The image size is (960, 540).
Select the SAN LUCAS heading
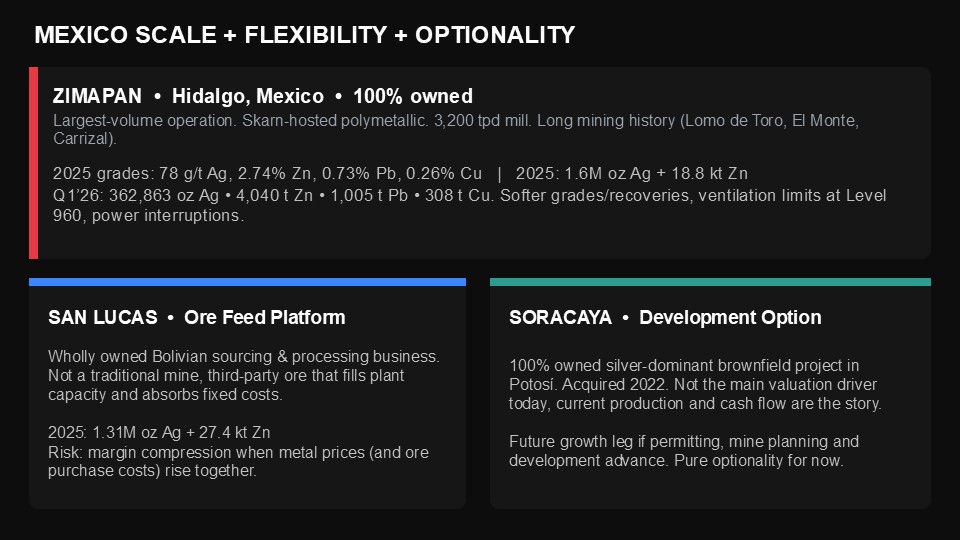point(103,317)
